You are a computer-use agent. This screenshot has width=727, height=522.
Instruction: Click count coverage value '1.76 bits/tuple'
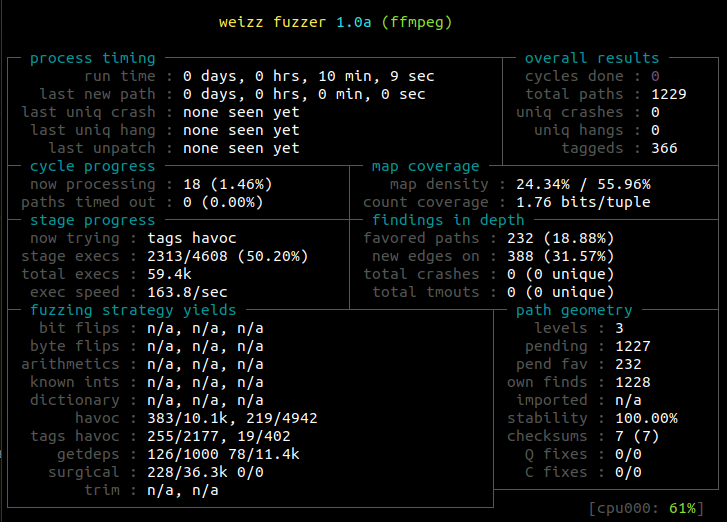point(583,202)
